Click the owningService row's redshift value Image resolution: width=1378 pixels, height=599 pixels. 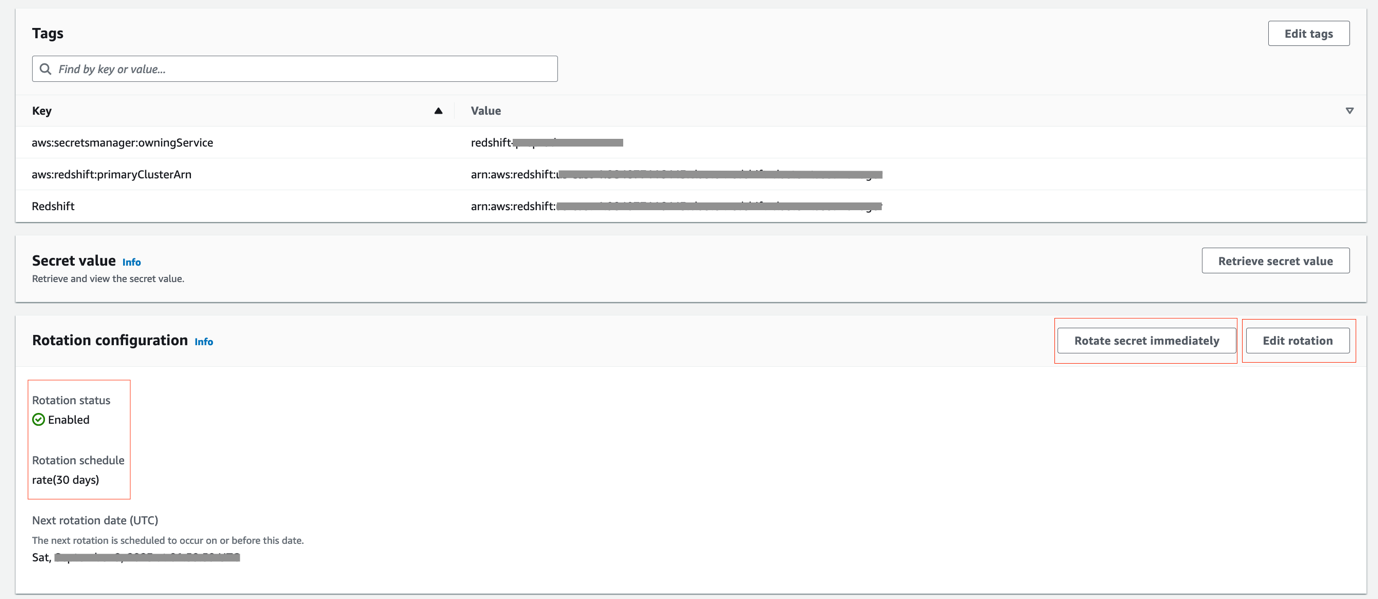tap(546, 143)
